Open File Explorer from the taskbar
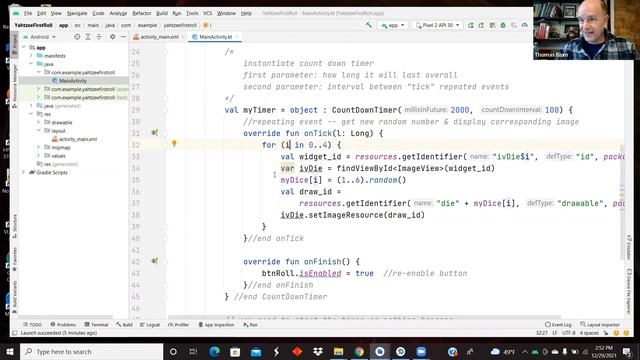 (338, 351)
